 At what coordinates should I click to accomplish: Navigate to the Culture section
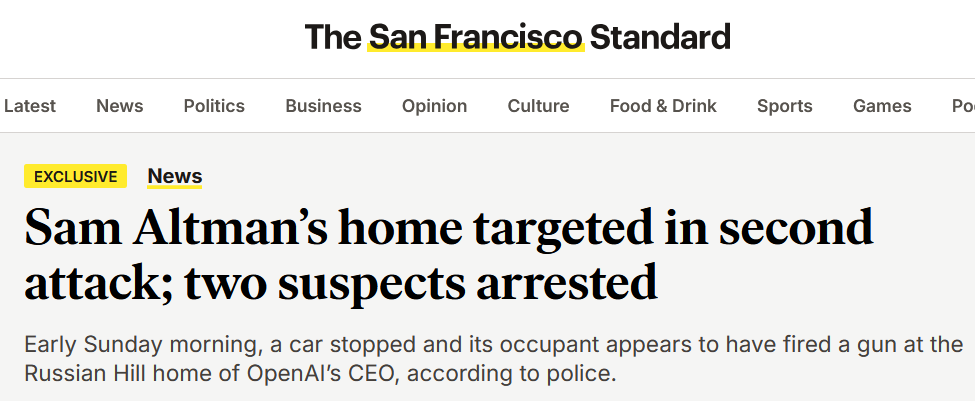click(538, 106)
